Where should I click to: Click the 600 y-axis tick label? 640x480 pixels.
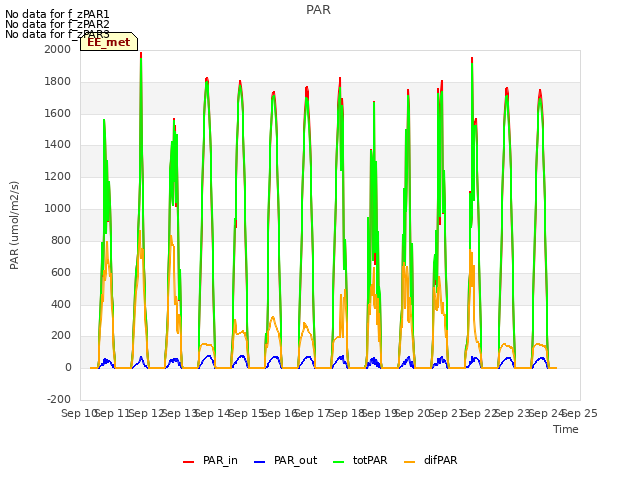pos(61,273)
